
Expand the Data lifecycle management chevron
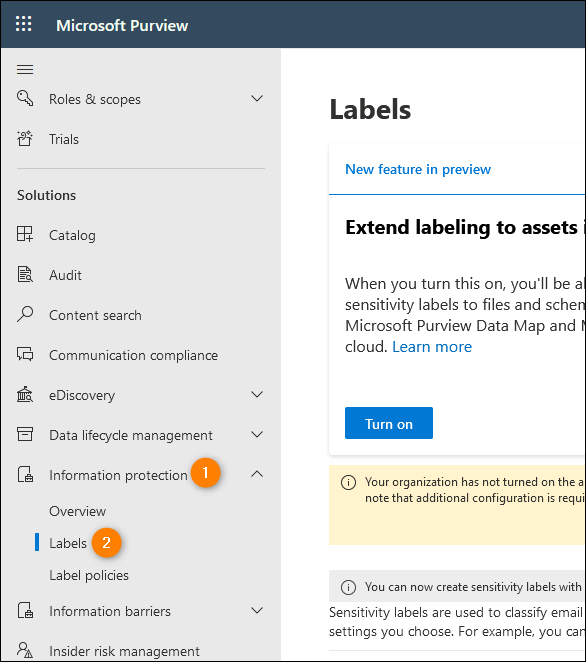click(x=257, y=434)
